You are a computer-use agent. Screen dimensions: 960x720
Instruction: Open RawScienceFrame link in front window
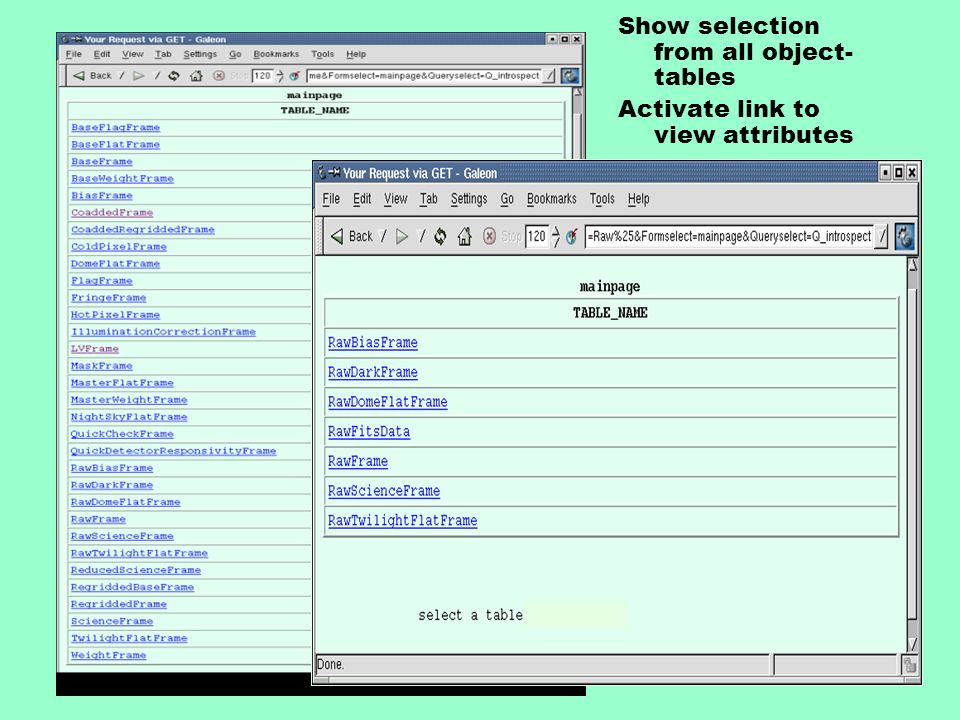[x=384, y=491]
